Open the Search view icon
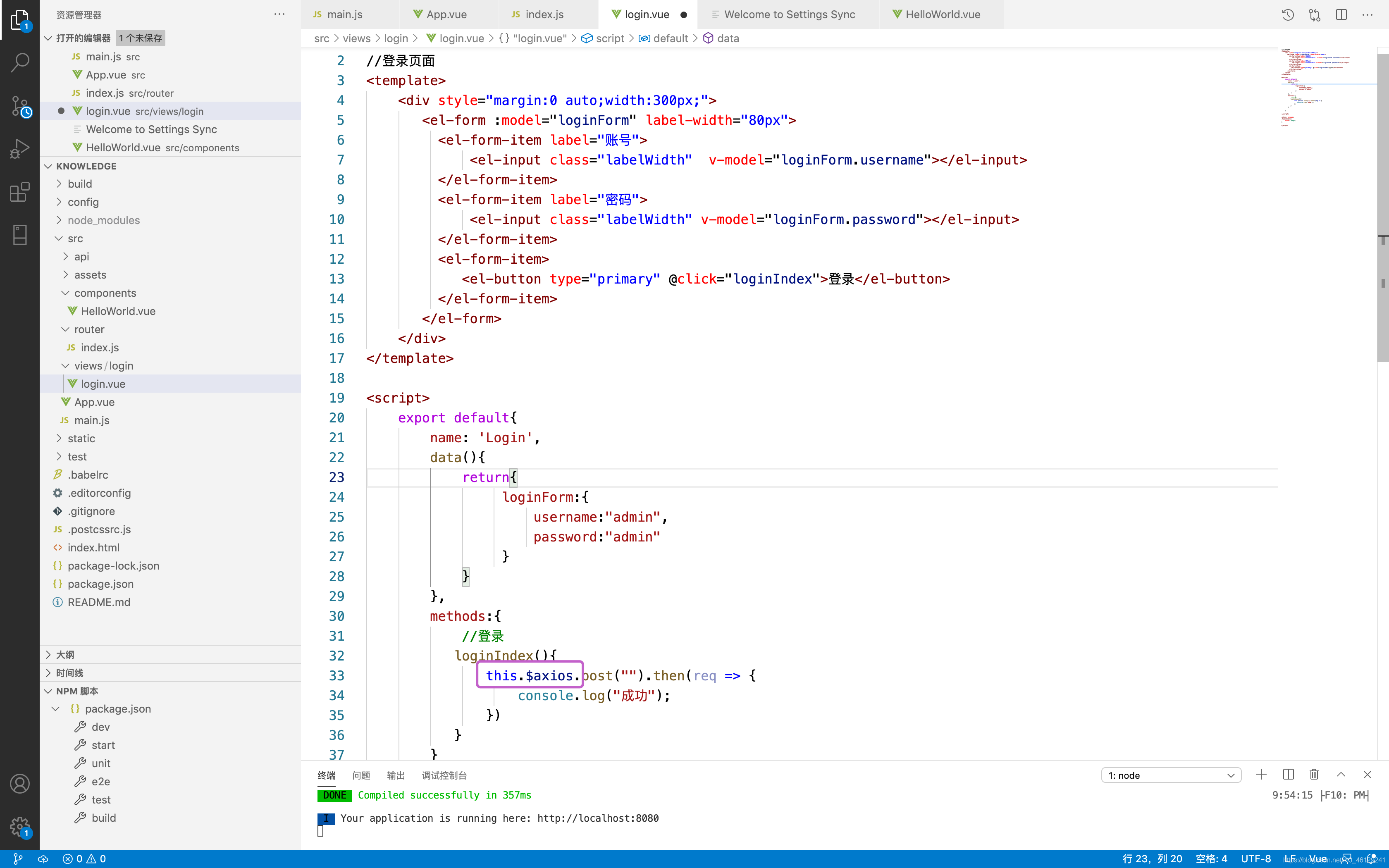The image size is (1389, 868). coord(19,62)
